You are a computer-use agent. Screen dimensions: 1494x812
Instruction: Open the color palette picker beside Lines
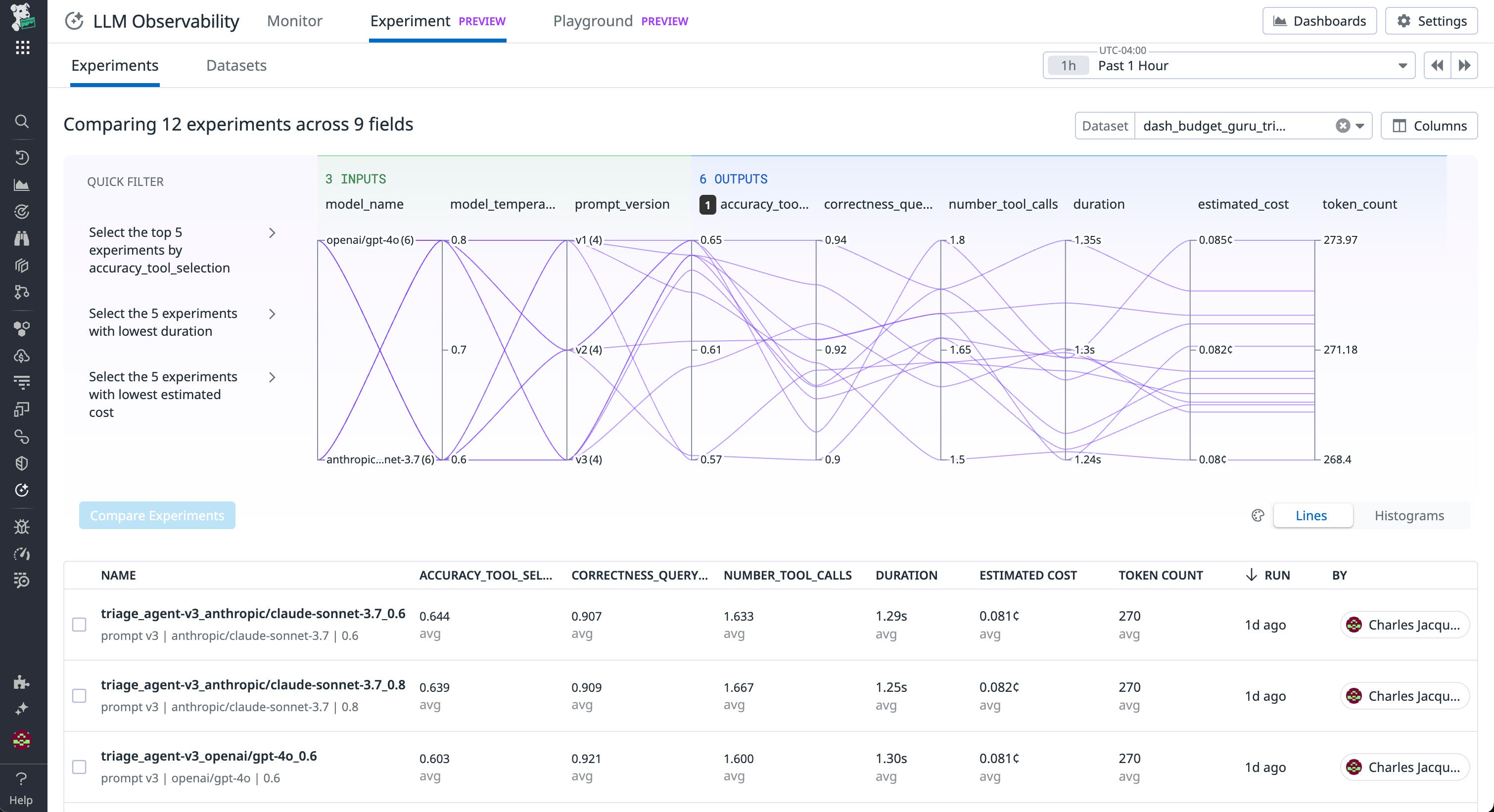pos(1258,515)
